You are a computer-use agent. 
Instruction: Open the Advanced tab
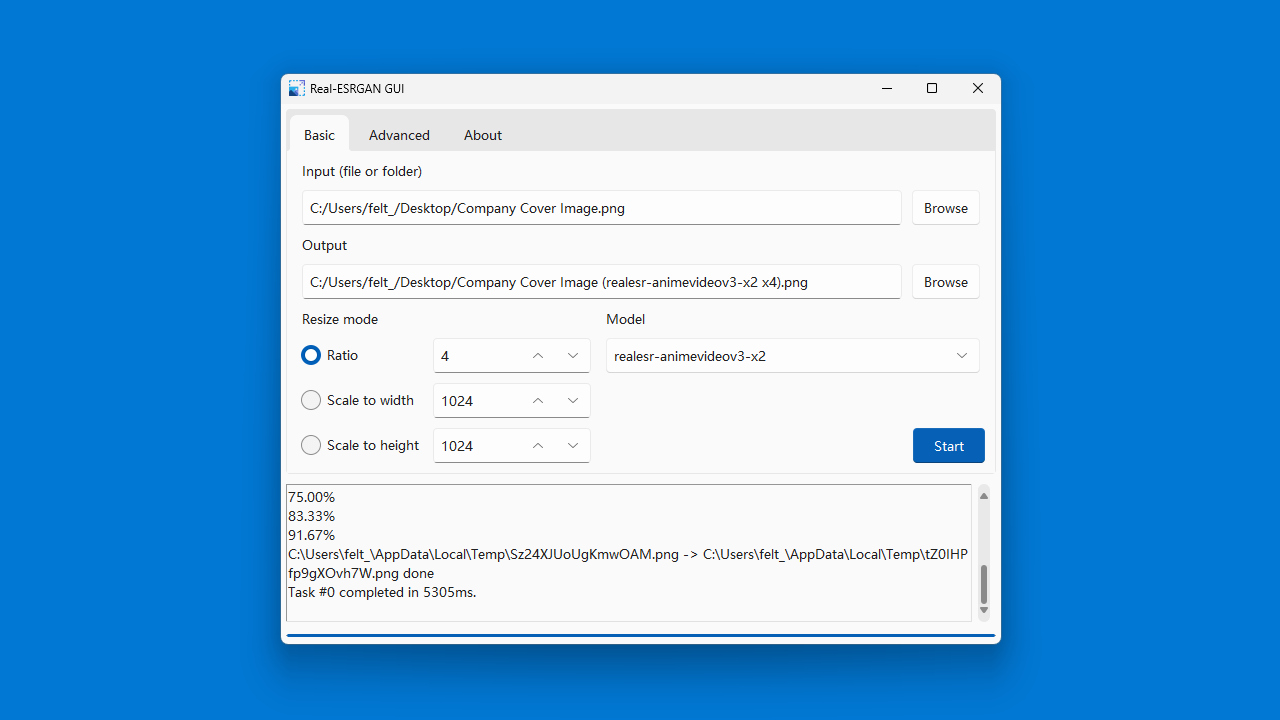click(399, 135)
